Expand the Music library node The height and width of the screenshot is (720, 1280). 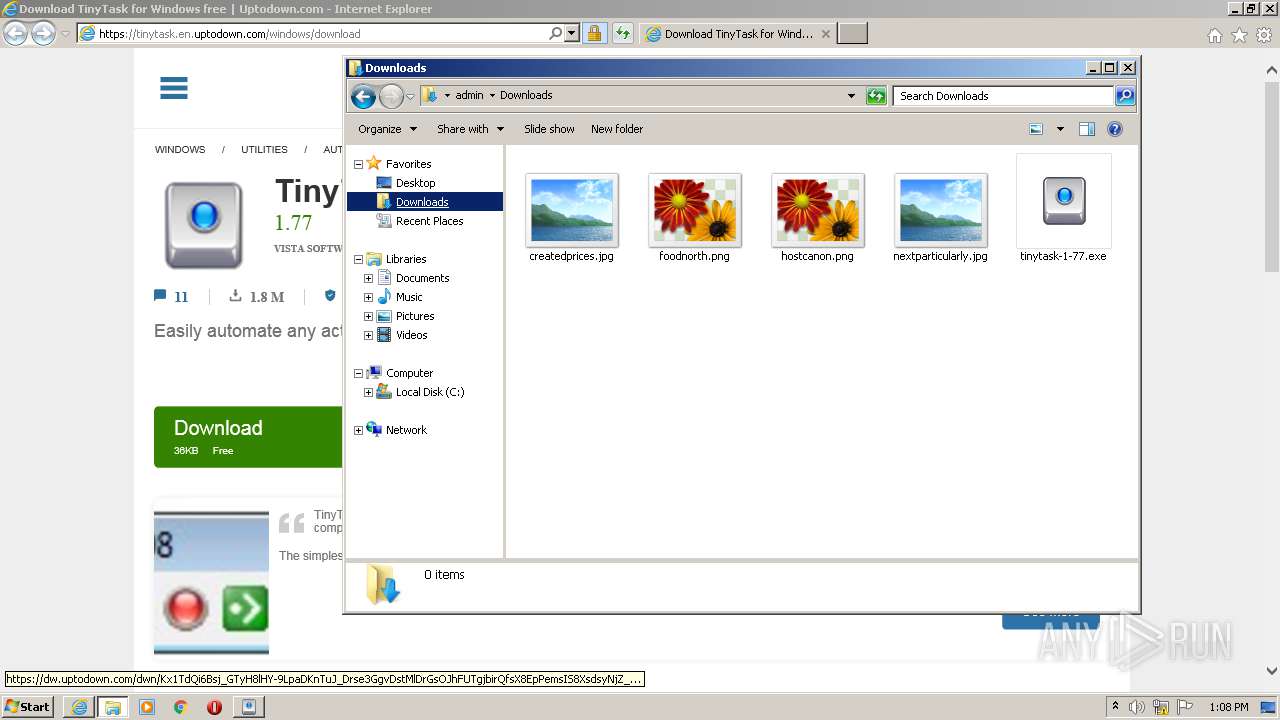click(x=368, y=297)
